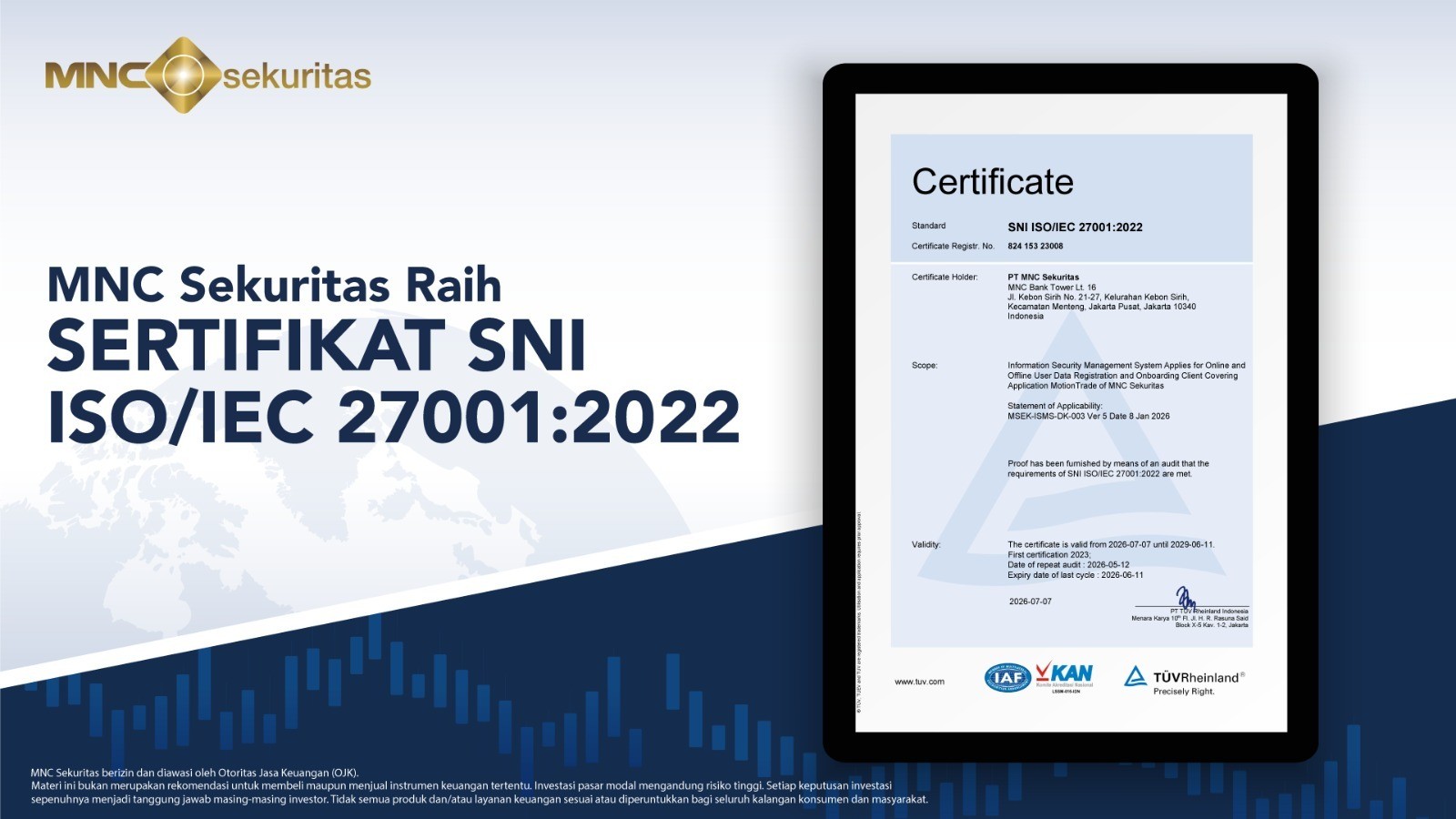Click the 'PT MNC Sekuritas' holder name
Image resolution: width=1456 pixels, height=819 pixels.
[1043, 277]
